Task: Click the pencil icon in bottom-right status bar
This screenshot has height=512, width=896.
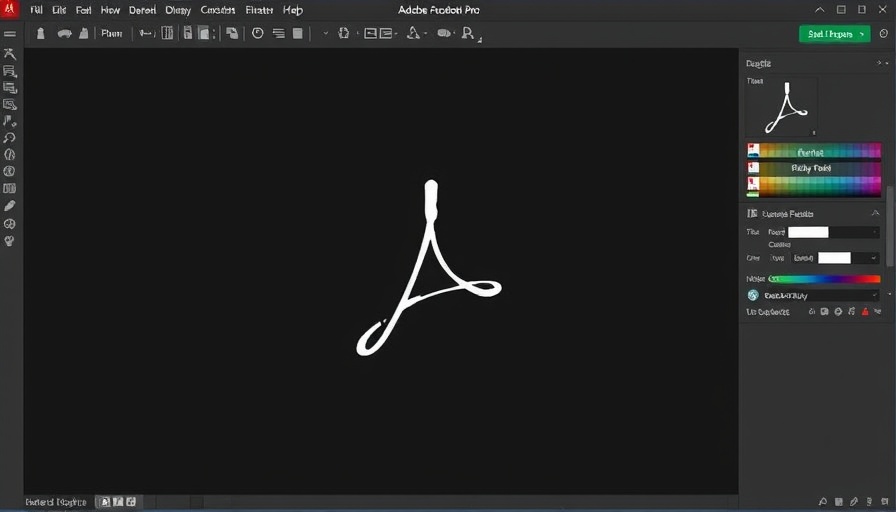Action: coord(854,502)
